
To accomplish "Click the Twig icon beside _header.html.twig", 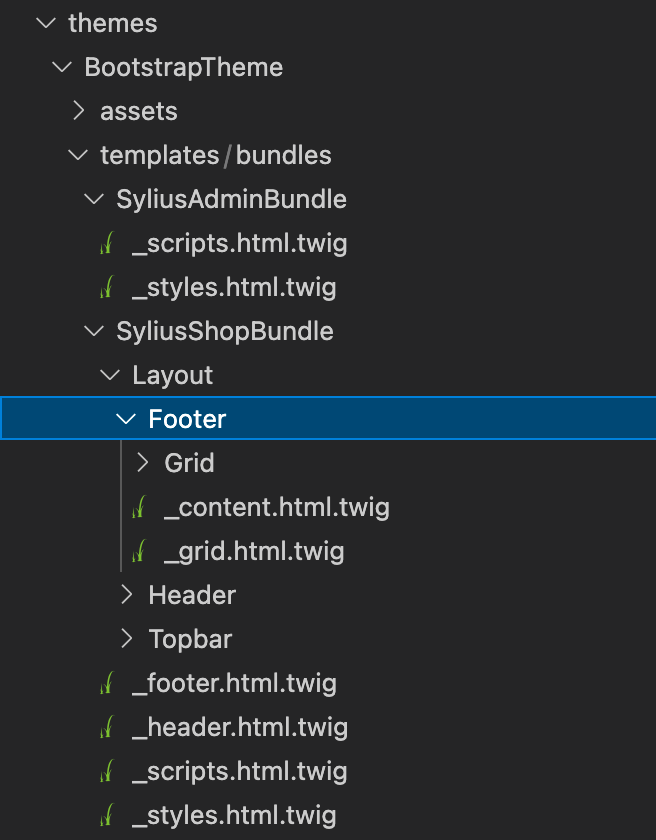I will [x=107, y=726].
